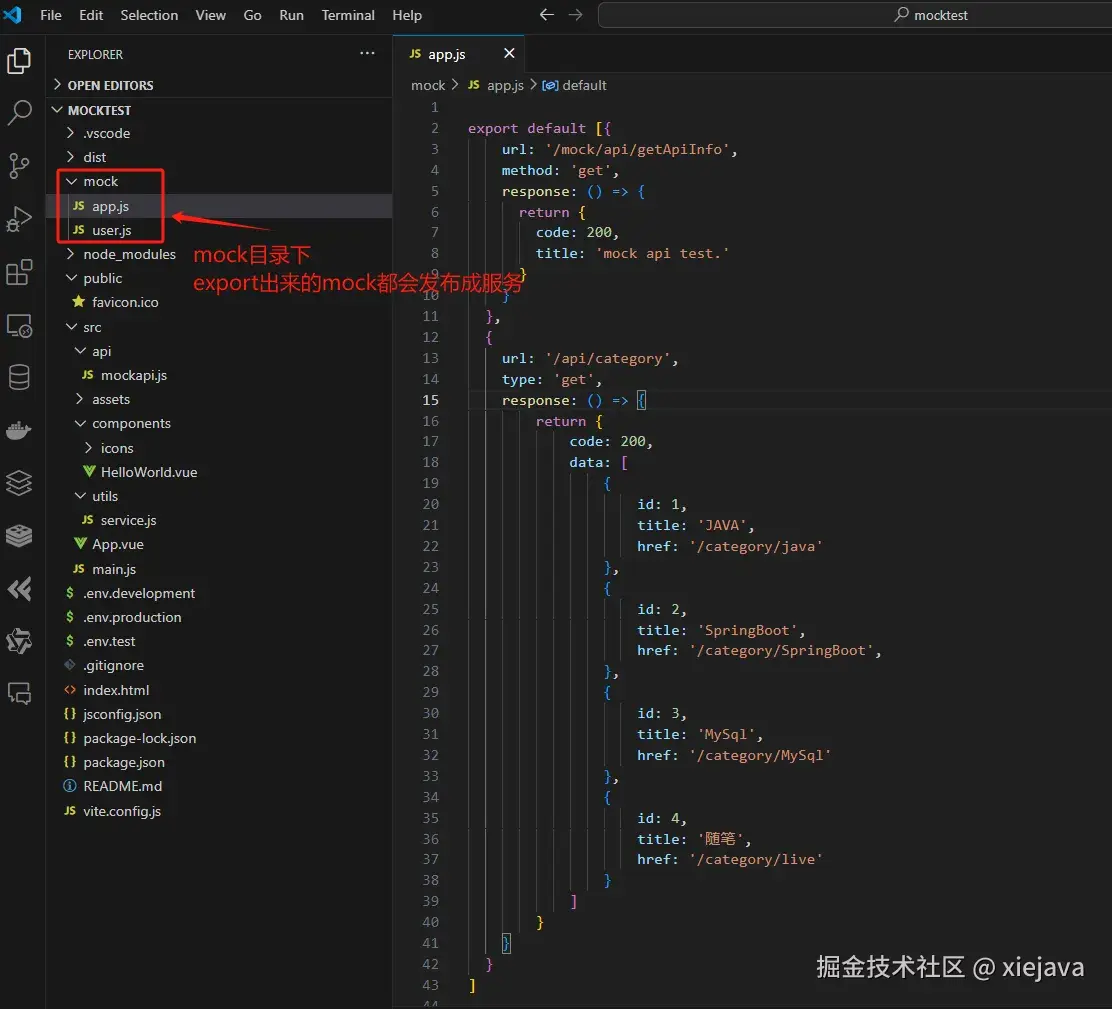Go back with the left arrow
This screenshot has height=1009, width=1112.
click(x=546, y=15)
